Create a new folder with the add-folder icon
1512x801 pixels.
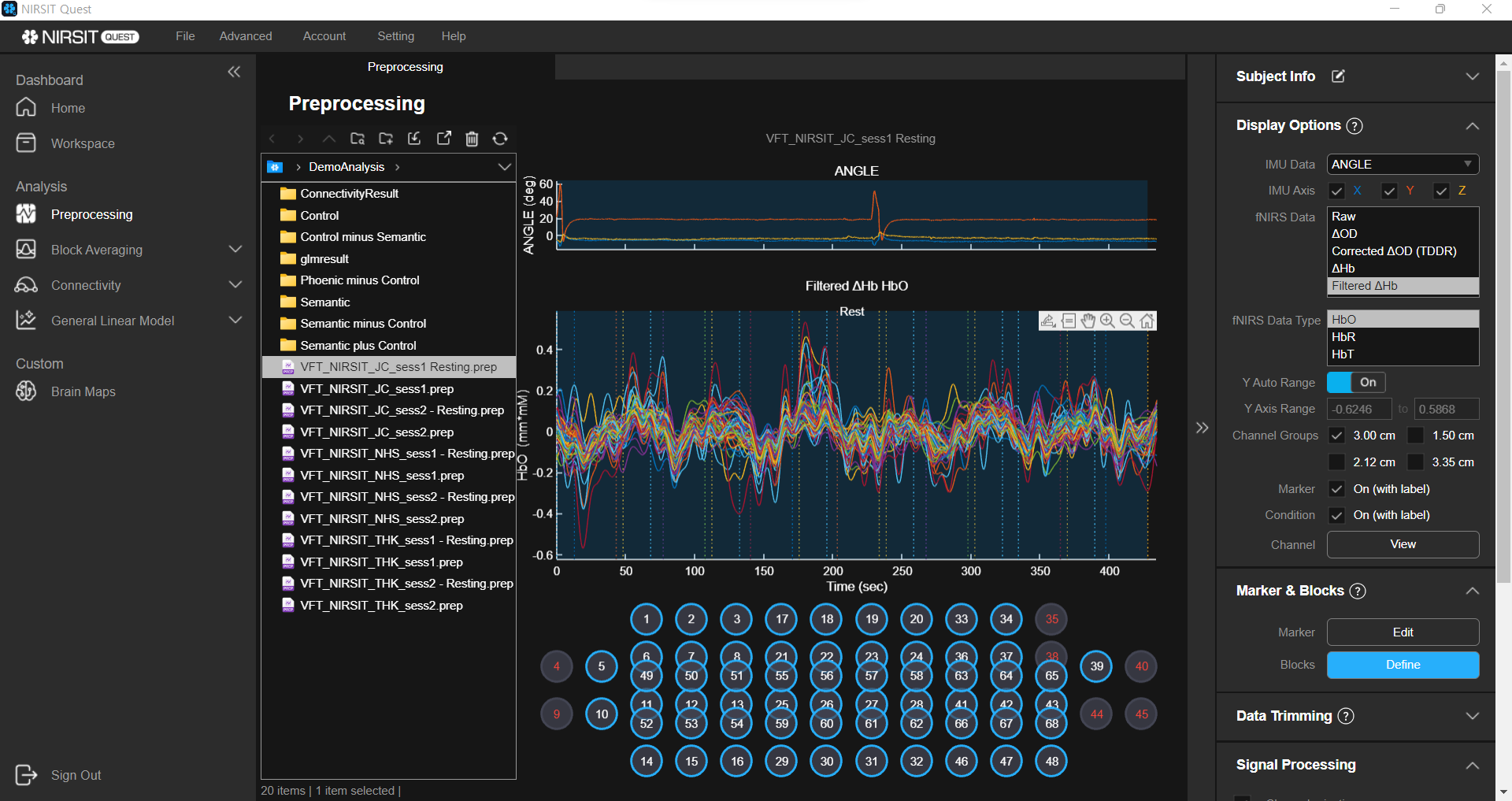click(386, 139)
